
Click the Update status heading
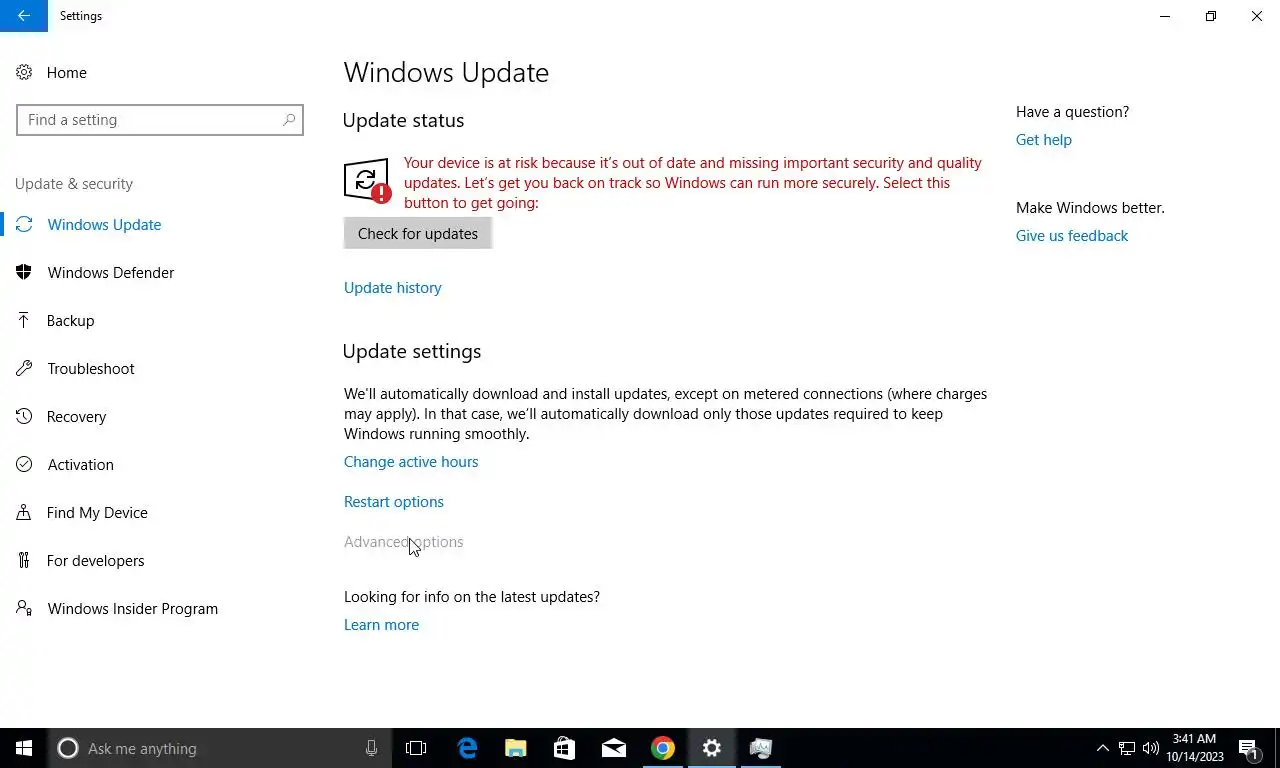tap(404, 120)
